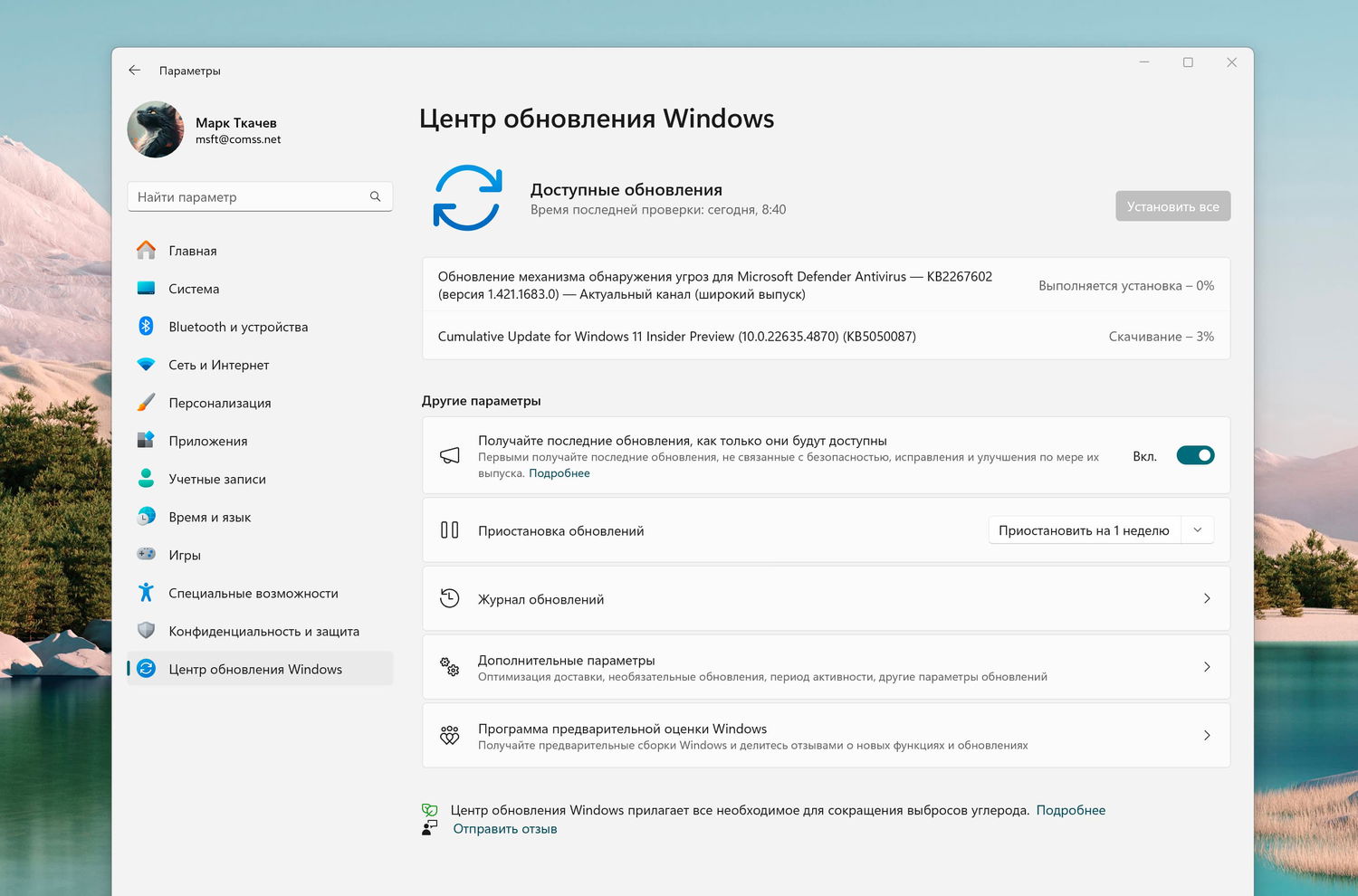Click the Учетные записи person icon
Viewport: 1358px width, 896px height.
point(146,478)
